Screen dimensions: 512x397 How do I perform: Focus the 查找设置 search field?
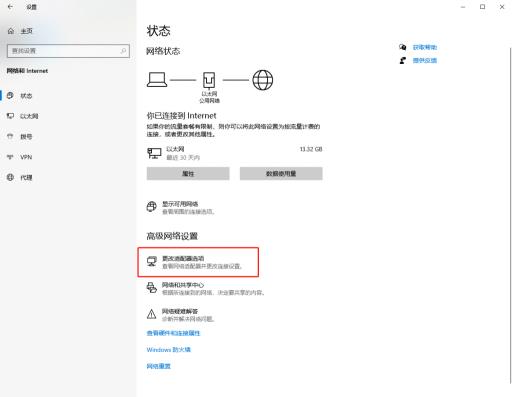68,51
